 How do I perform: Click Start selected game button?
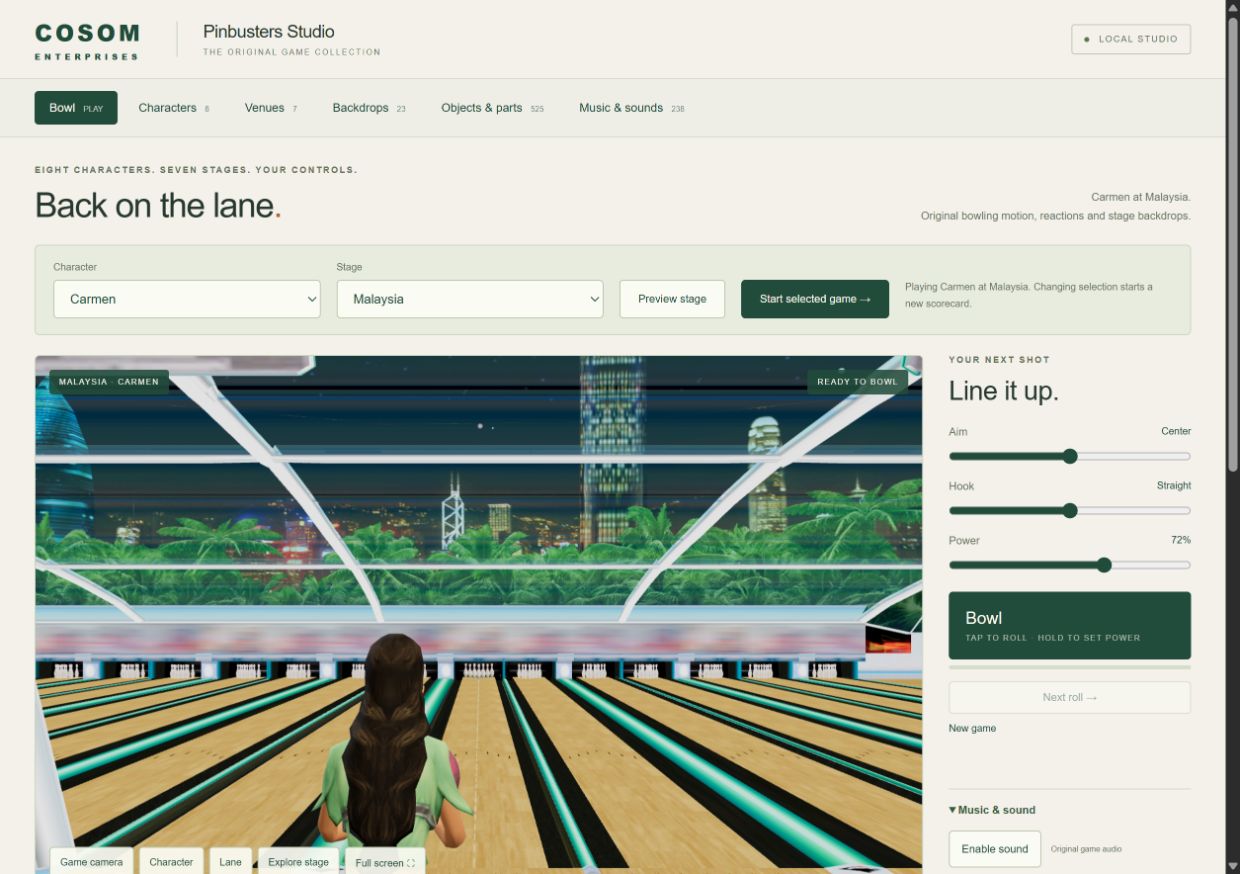815,299
